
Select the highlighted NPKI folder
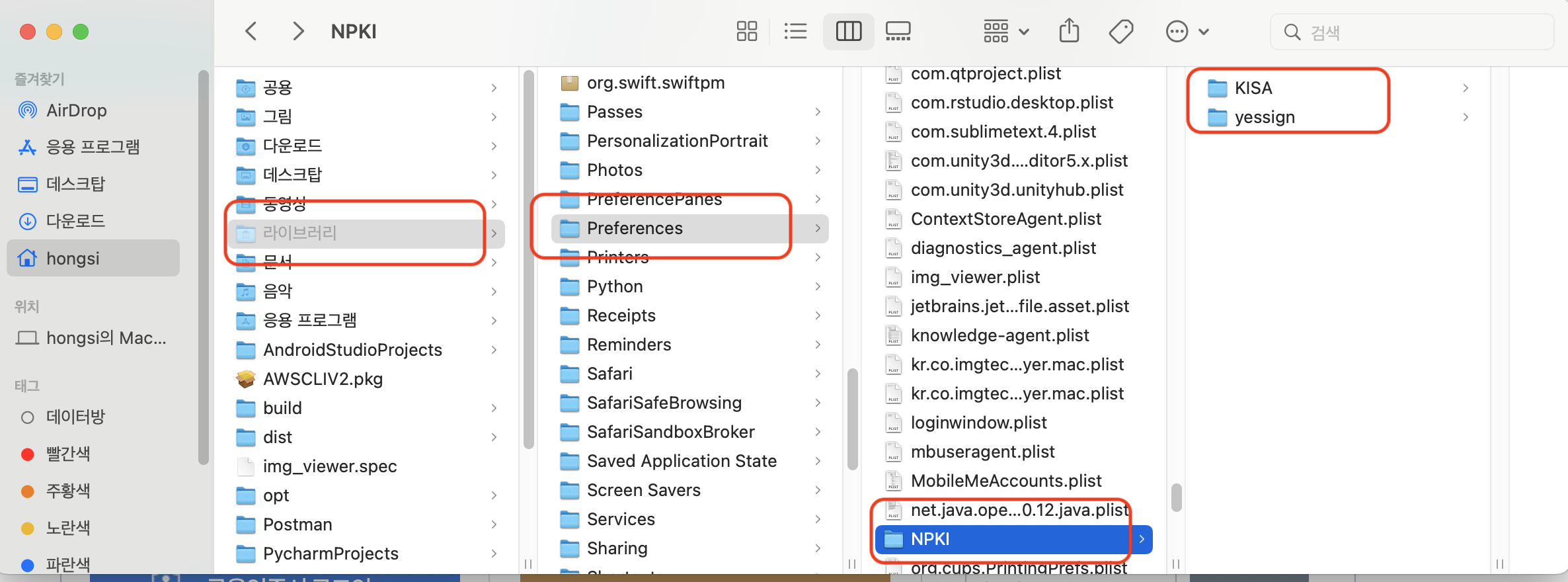1014,538
